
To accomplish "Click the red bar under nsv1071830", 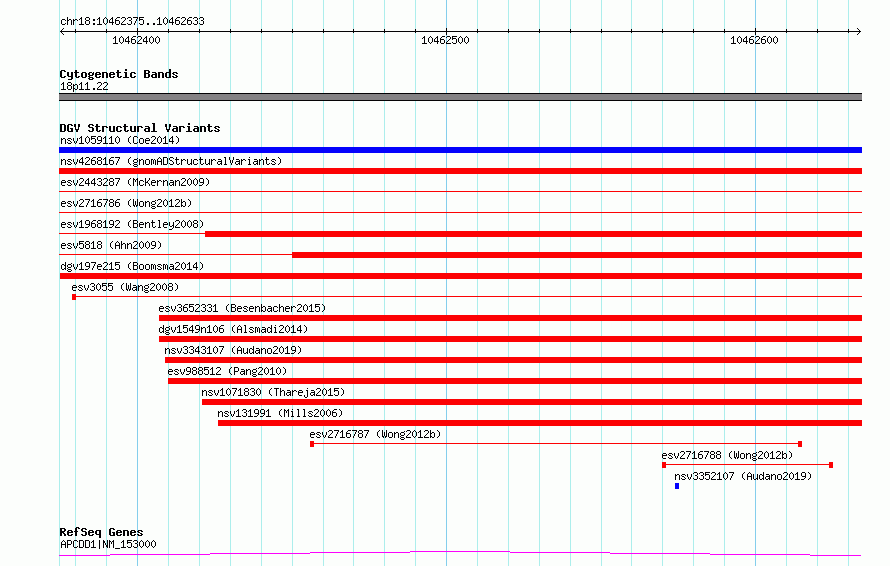I will [532, 402].
